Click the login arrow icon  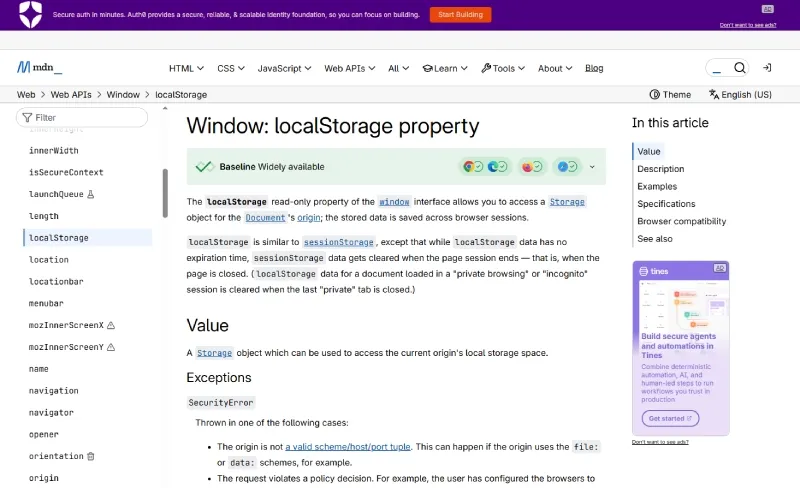(767, 67)
